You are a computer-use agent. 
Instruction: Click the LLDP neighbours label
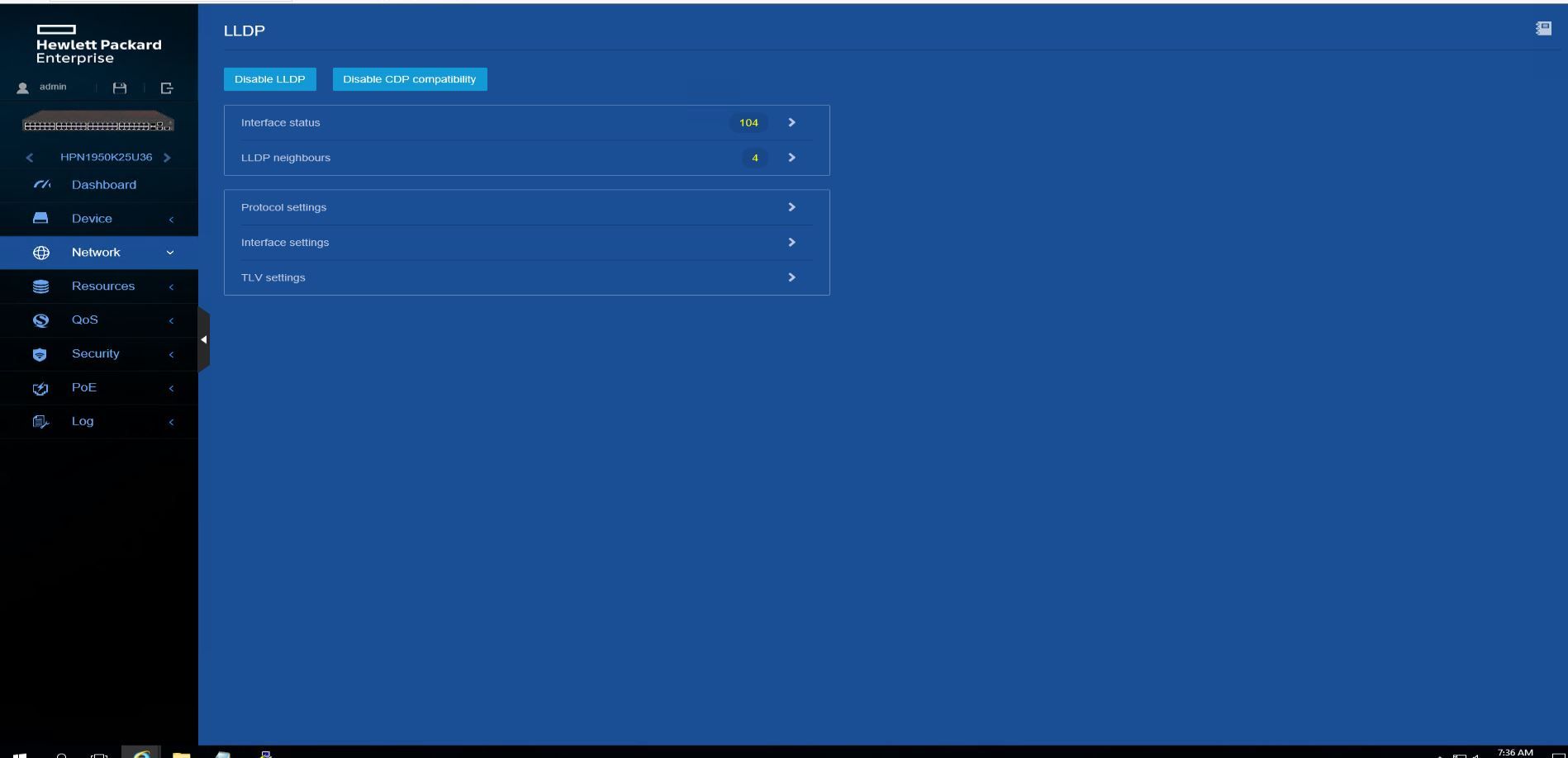[x=286, y=158]
